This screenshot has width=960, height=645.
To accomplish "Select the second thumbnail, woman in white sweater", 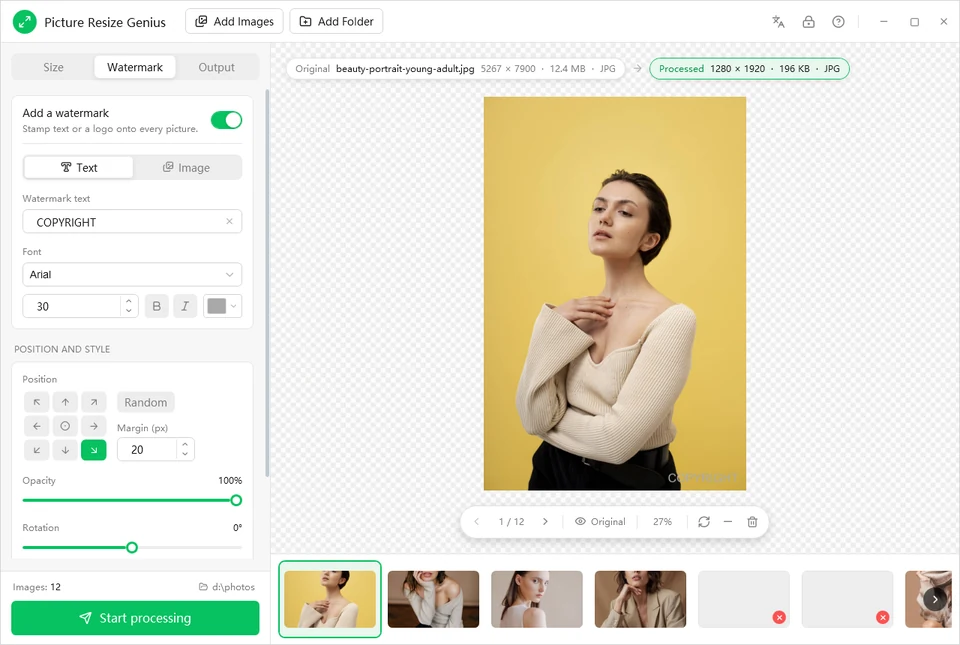I will 433,599.
